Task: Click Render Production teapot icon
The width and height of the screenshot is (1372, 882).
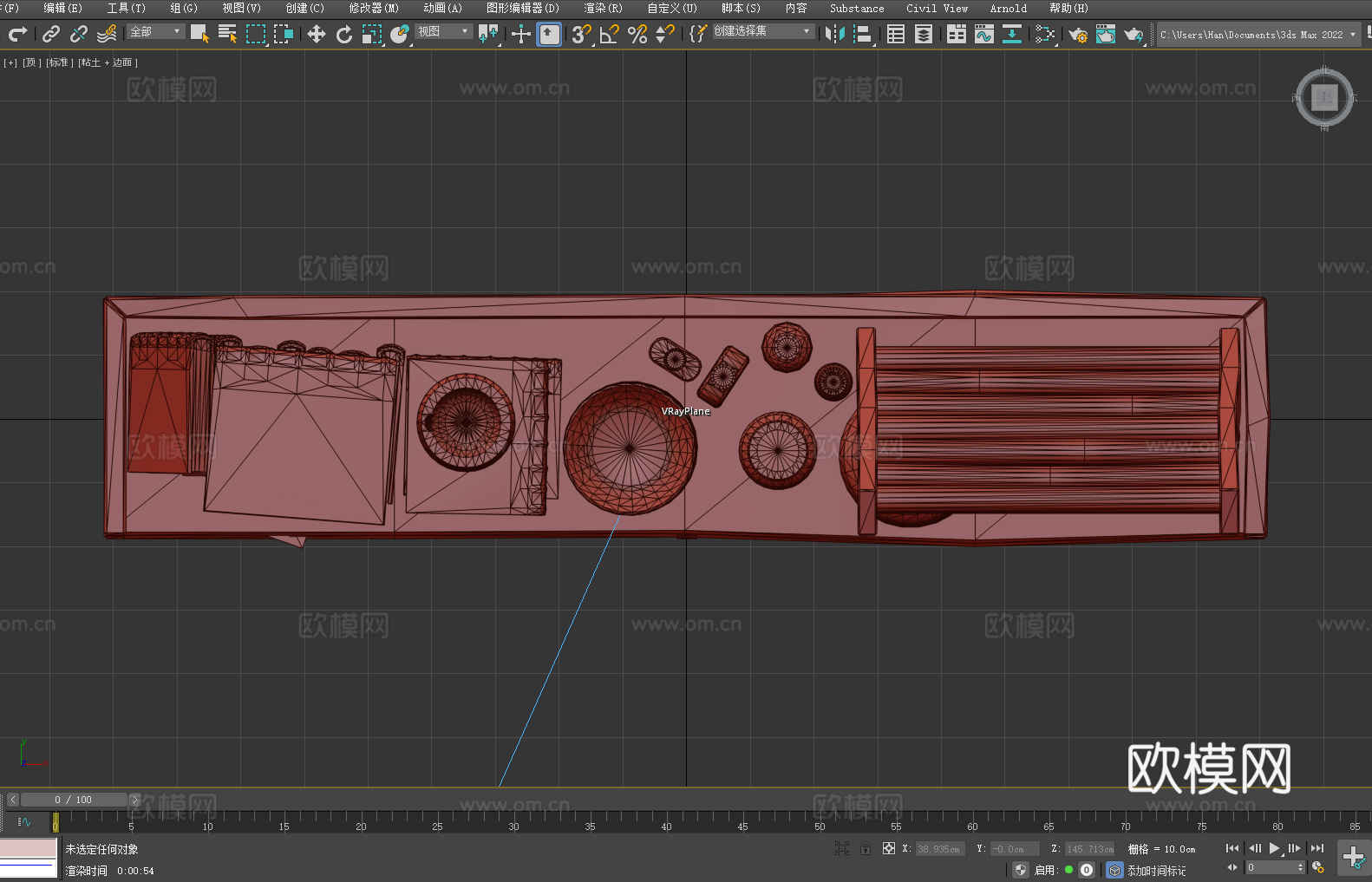Action: pos(1134,34)
